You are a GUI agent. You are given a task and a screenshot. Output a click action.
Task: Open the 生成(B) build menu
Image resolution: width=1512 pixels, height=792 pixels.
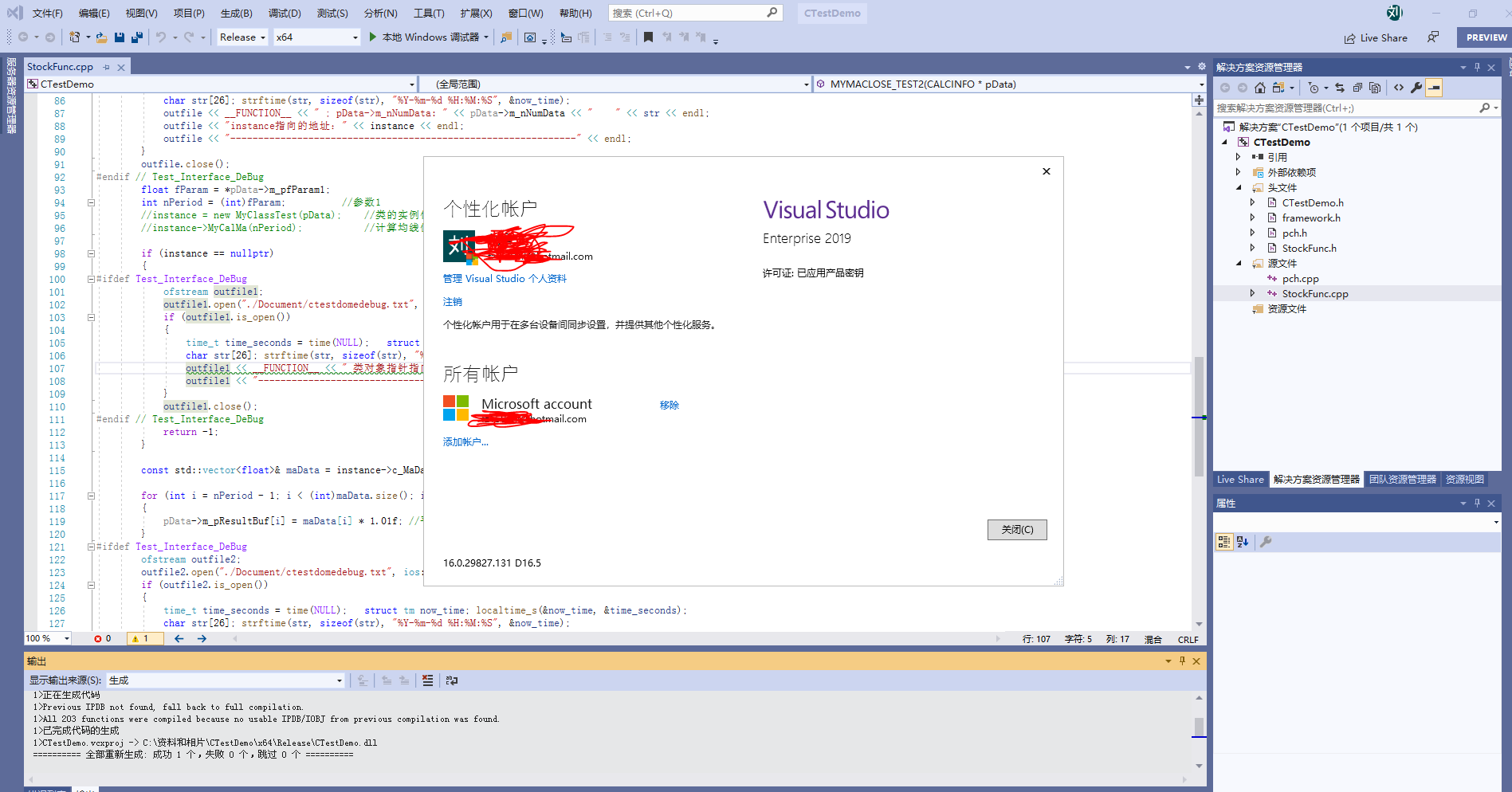pyautogui.click(x=237, y=14)
